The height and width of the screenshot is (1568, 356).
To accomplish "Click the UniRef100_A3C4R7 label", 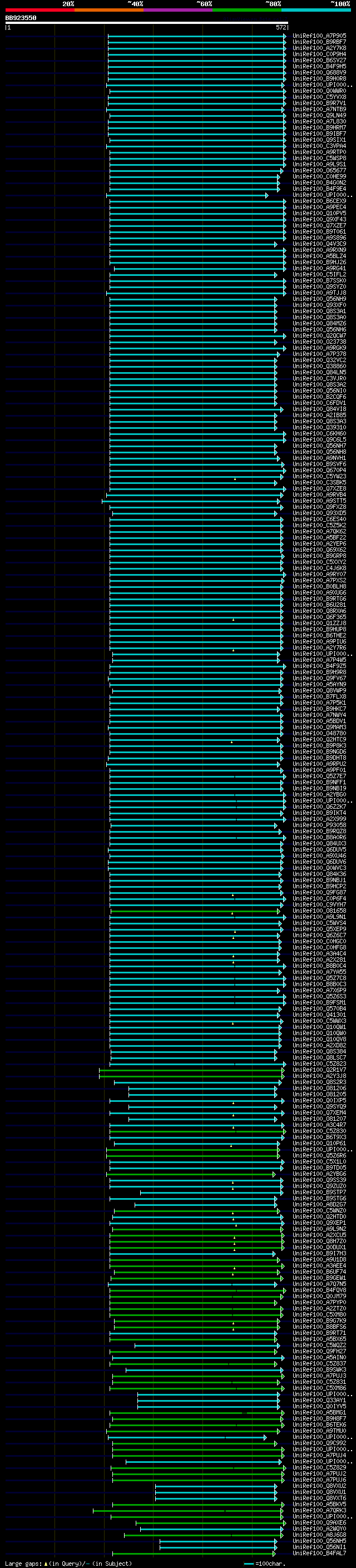I will 319,1125.
